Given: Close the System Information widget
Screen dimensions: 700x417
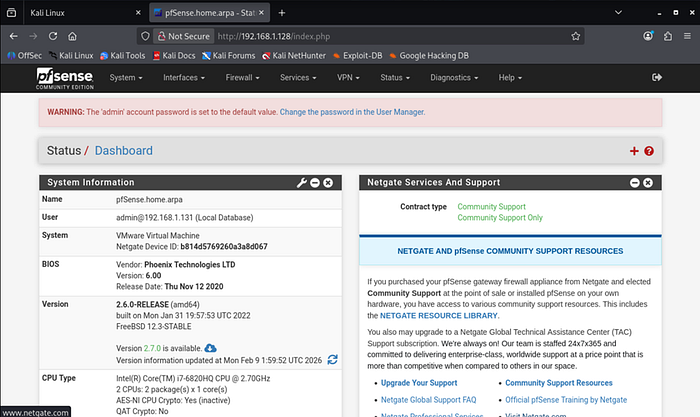Looking at the screenshot, I should pyautogui.click(x=328, y=183).
